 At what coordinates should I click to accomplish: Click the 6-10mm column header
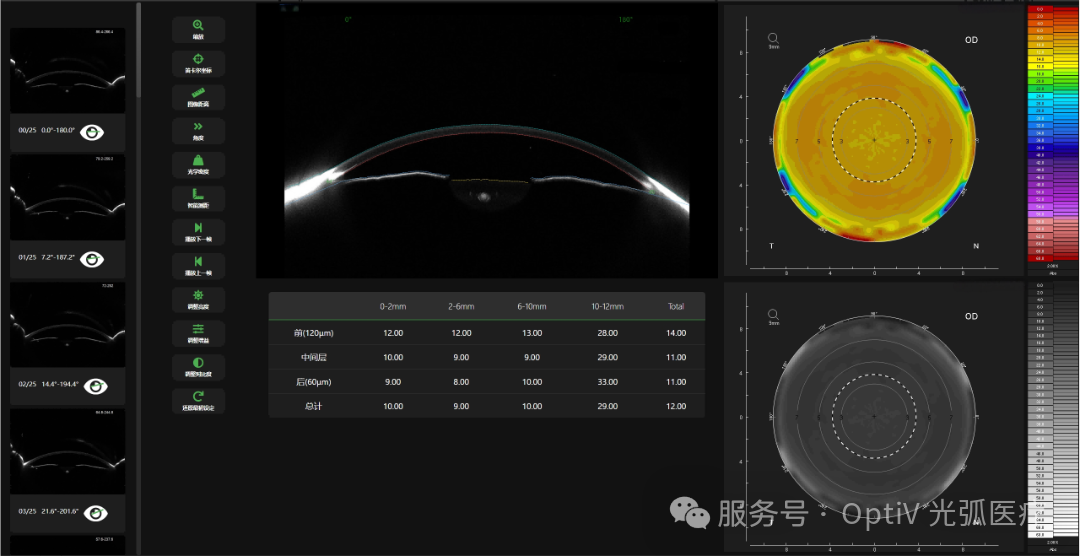(x=531, y=306)
